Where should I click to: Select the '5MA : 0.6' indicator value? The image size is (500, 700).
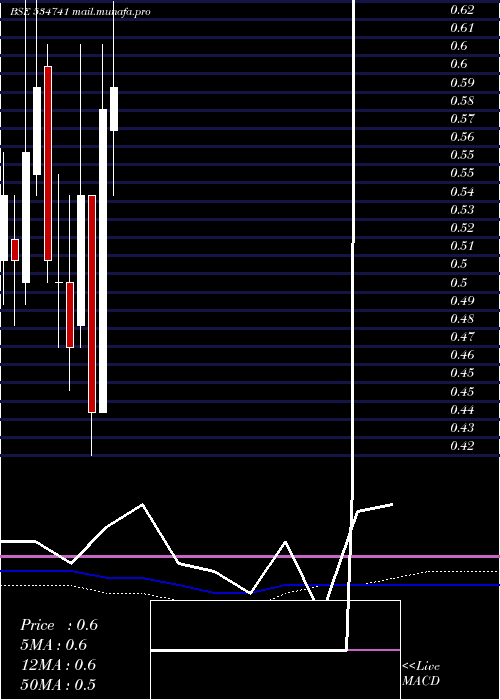click(x=54, y=645)
